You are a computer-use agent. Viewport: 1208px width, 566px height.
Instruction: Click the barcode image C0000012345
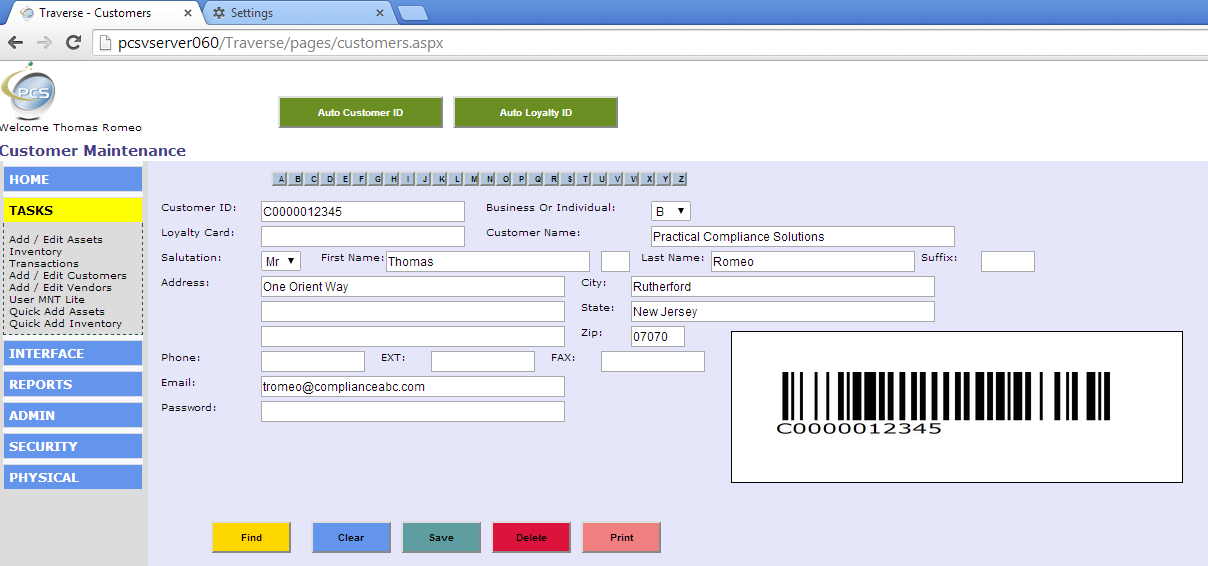pyautogui.click(x=957, y=407)
